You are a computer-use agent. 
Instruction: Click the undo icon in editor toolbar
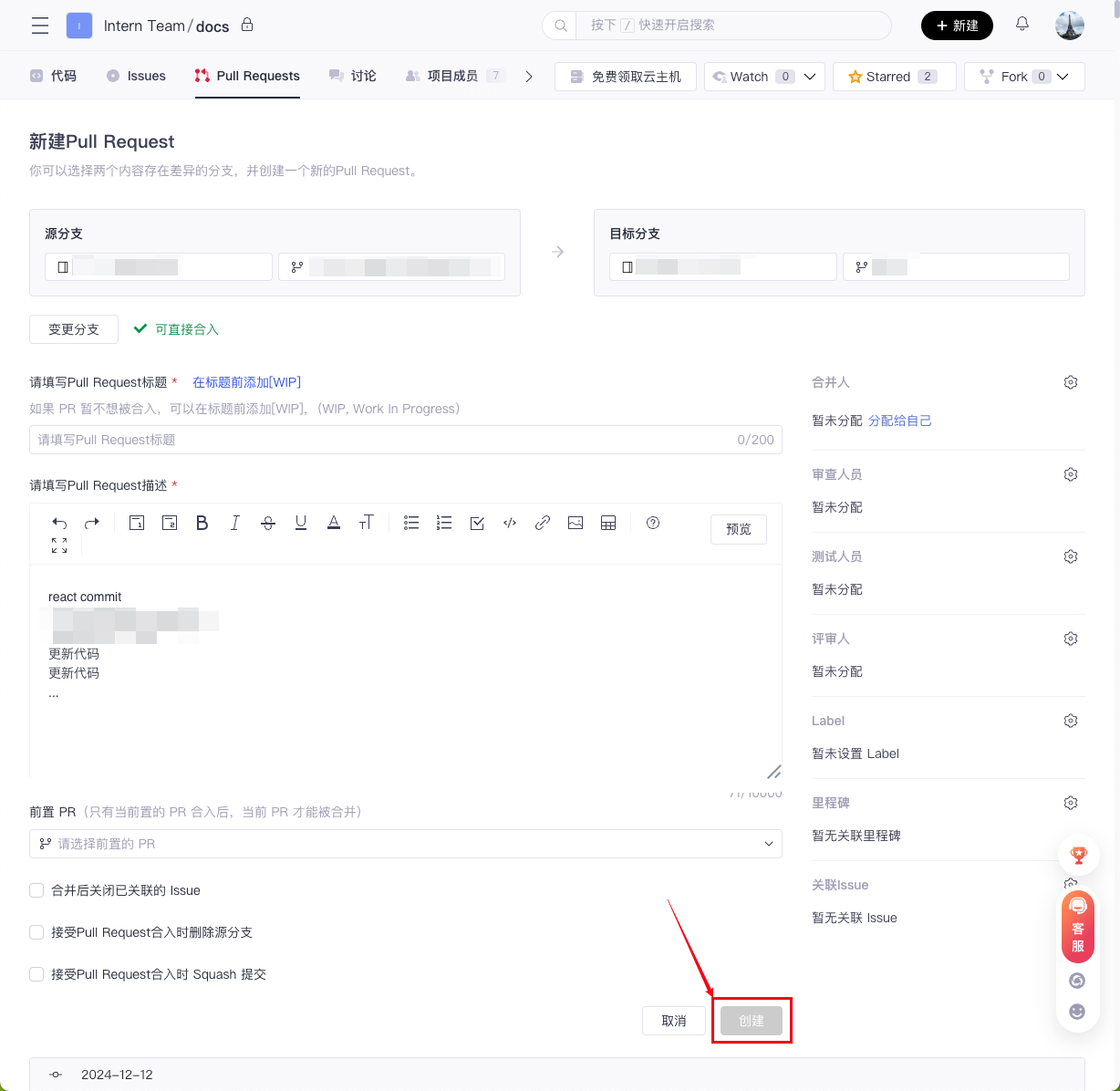click(x=59, y=523)
